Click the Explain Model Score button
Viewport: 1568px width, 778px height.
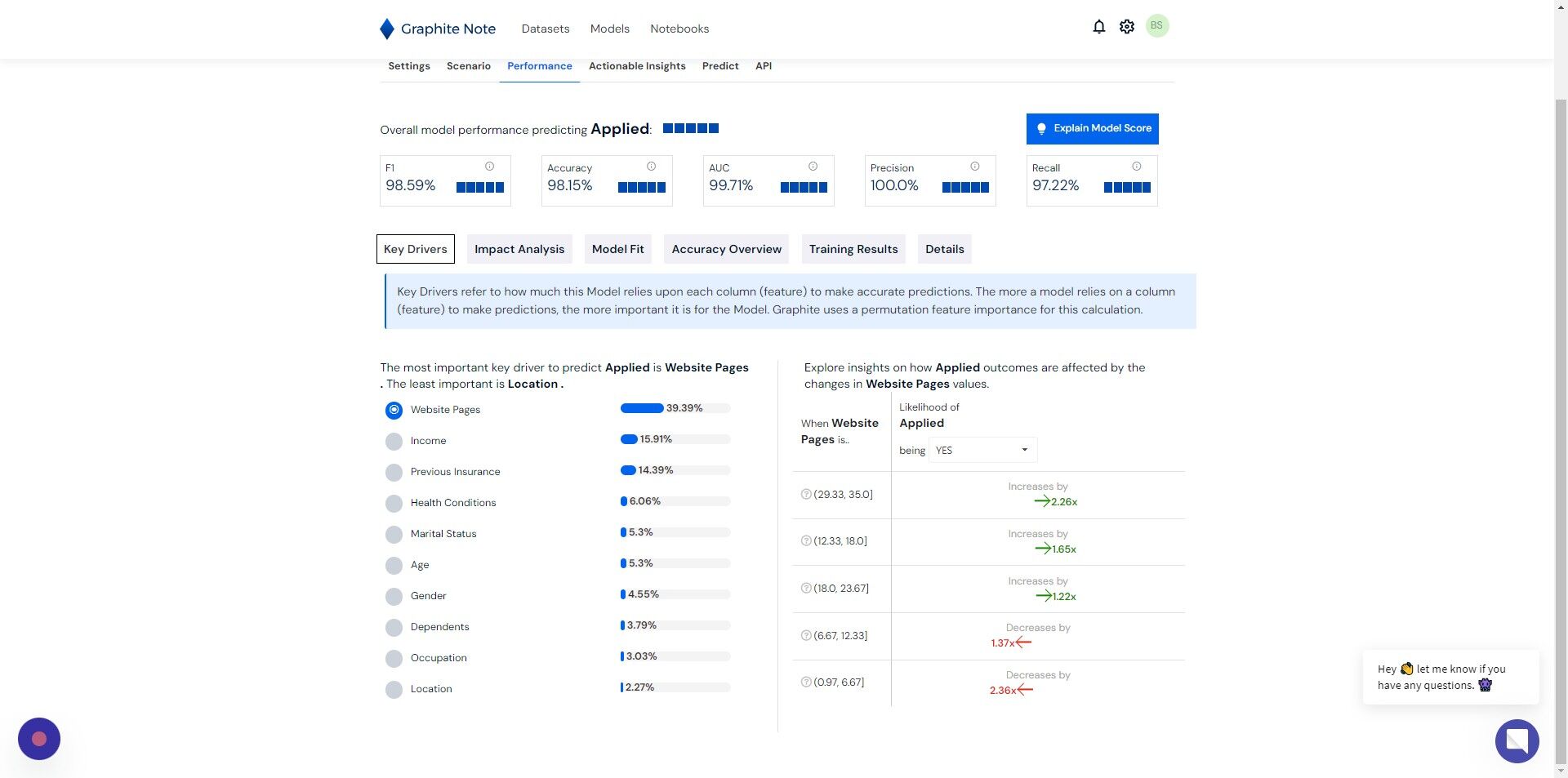tap(1092, 129)
